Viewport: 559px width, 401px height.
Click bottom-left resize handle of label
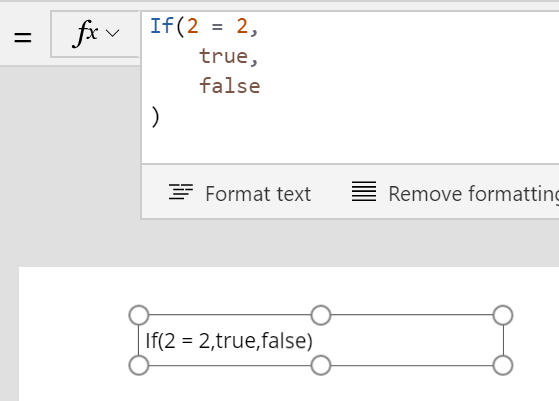tap(139, 365)
